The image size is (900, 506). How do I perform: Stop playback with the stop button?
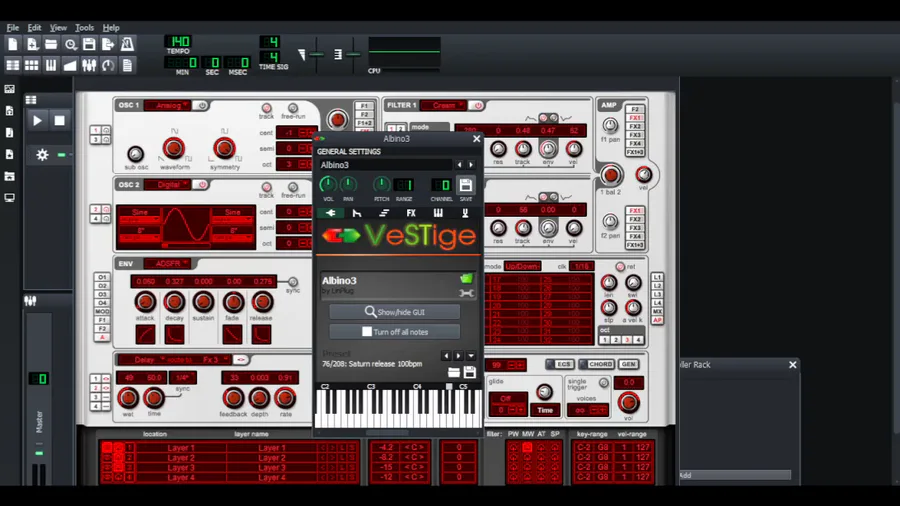pos(59,120)
